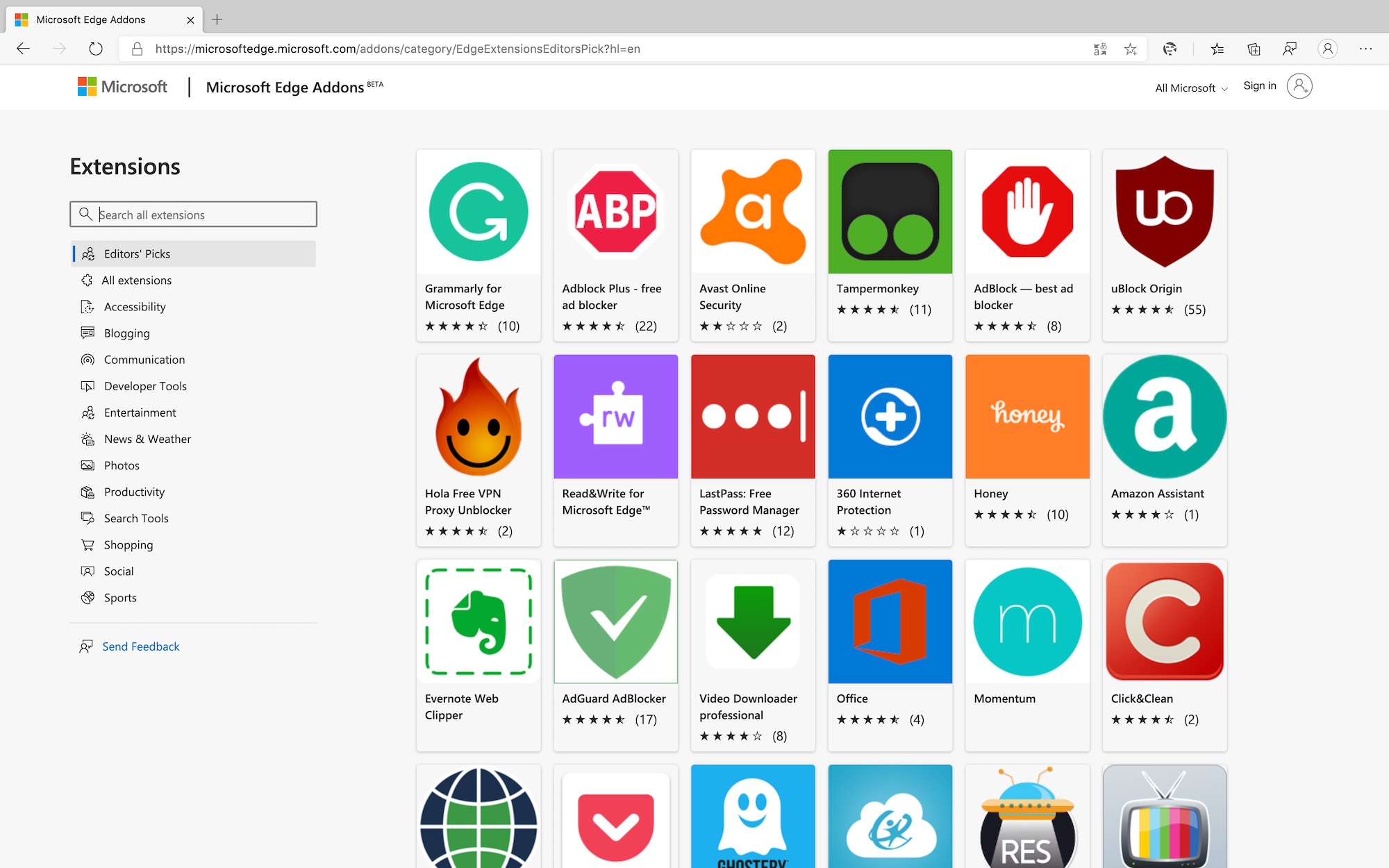Open Collections from the browser toolbar
Screen dimensions: 1389x868
1253,49
